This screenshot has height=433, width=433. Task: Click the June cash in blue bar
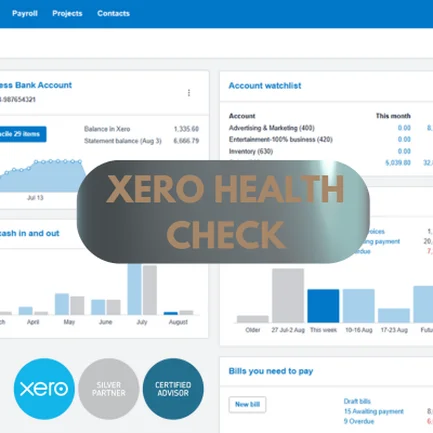[98, 307]
